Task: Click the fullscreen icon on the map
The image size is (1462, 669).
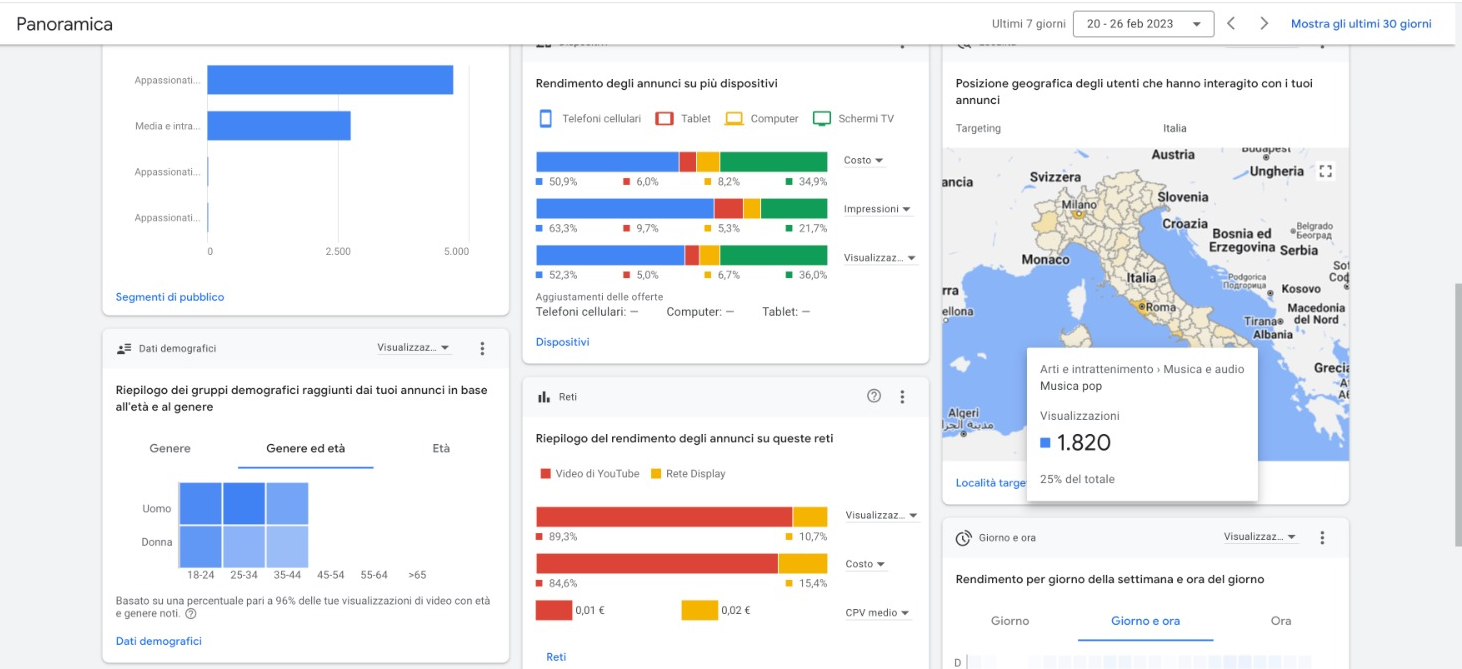Action: pyautogui.click(x=1325, y=172)
